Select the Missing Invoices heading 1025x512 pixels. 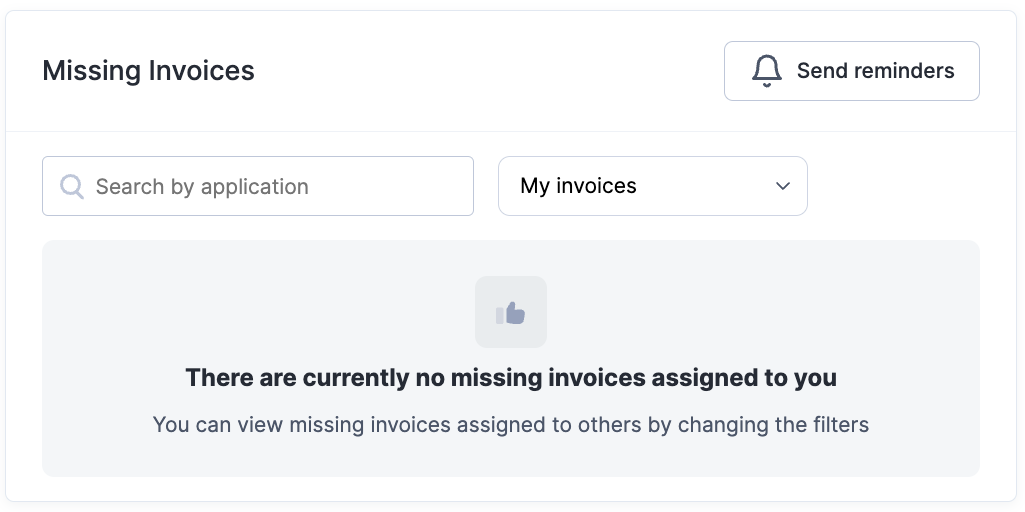pos(148,71)
